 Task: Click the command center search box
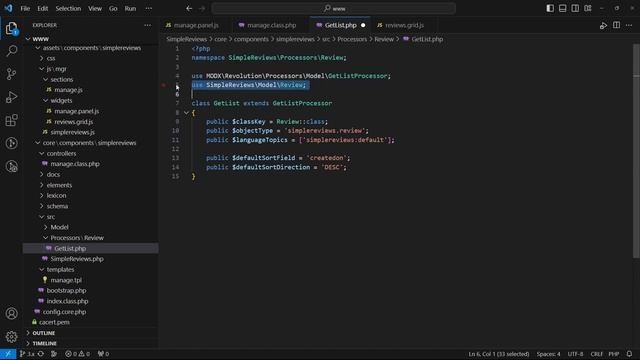coord(334,8)
